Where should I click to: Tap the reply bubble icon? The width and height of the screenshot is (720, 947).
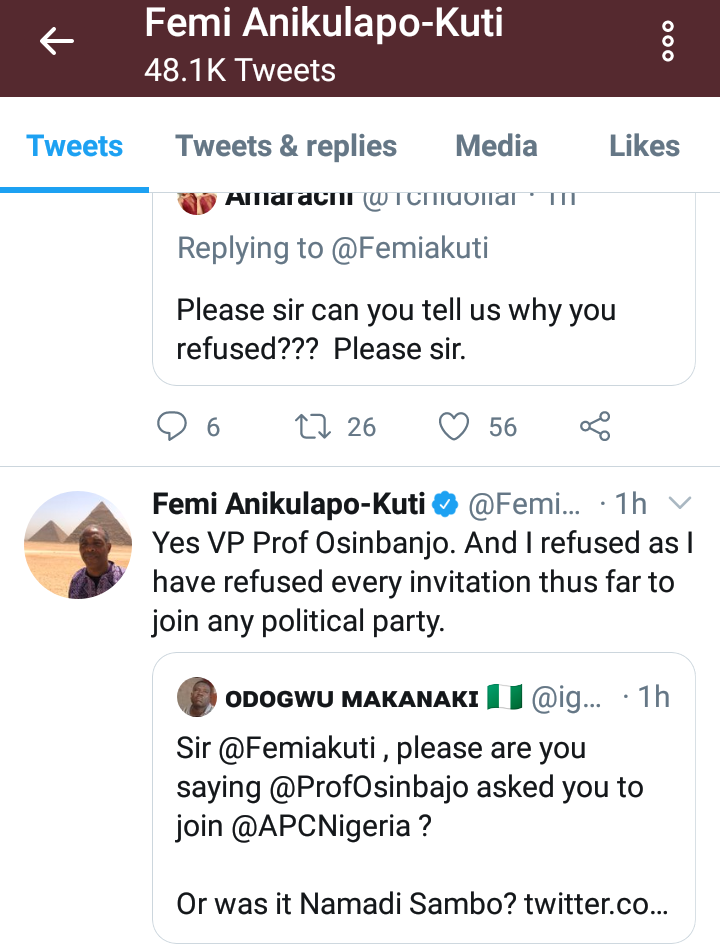point(173,427)
